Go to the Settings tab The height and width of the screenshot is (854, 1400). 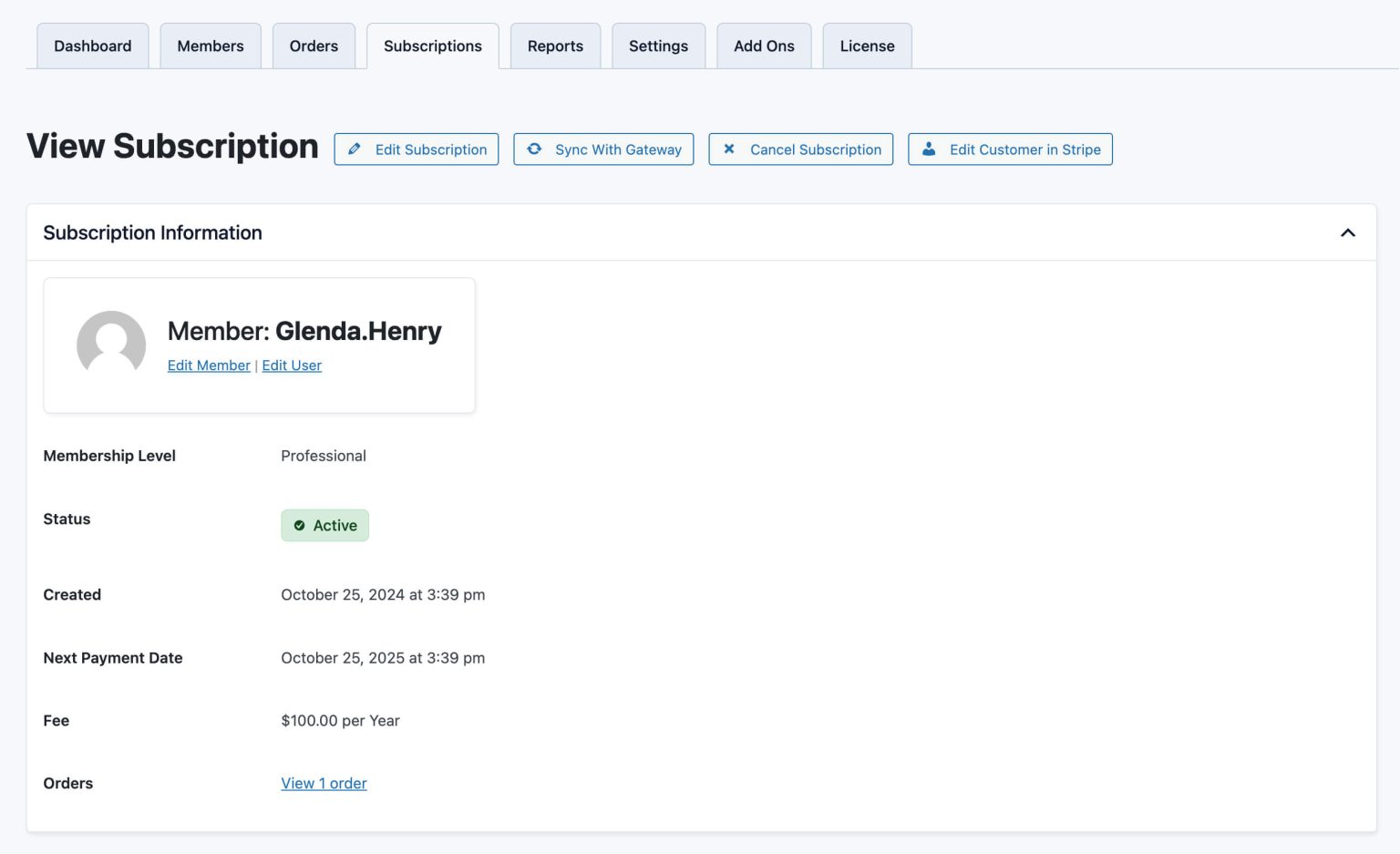659,46
